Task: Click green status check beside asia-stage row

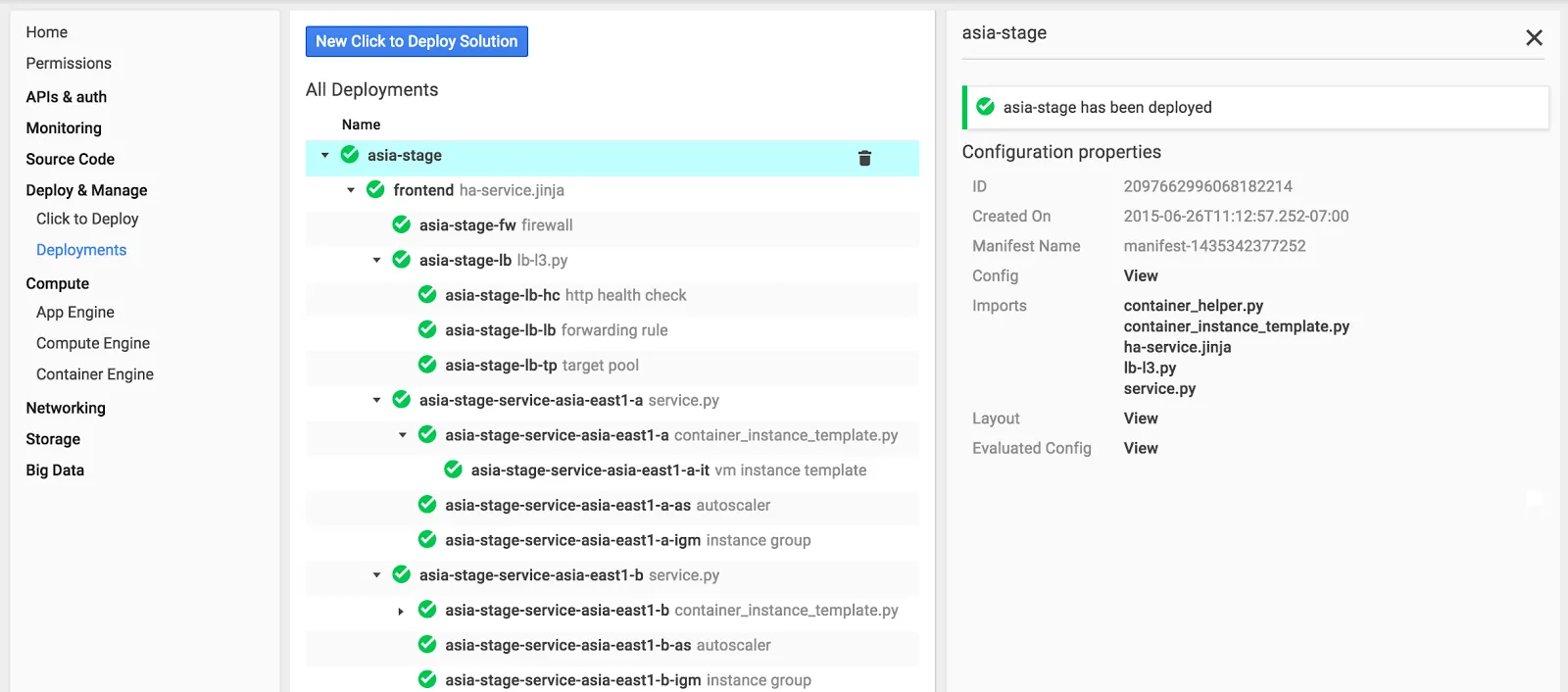Action: tap(350, 155)
